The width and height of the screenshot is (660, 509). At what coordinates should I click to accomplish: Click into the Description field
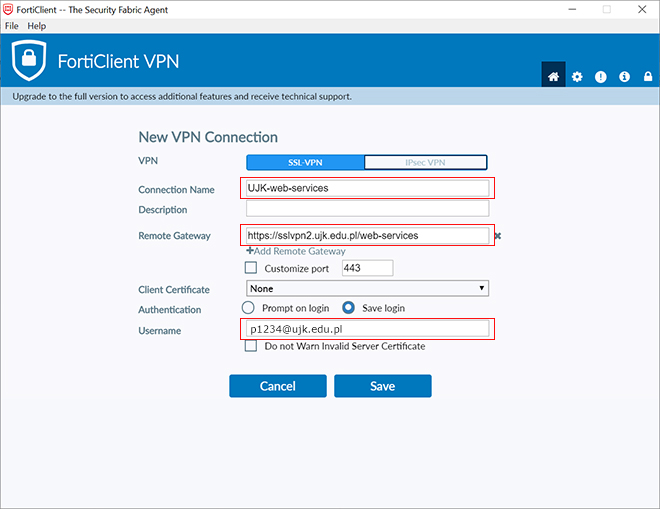click(367, 209)
